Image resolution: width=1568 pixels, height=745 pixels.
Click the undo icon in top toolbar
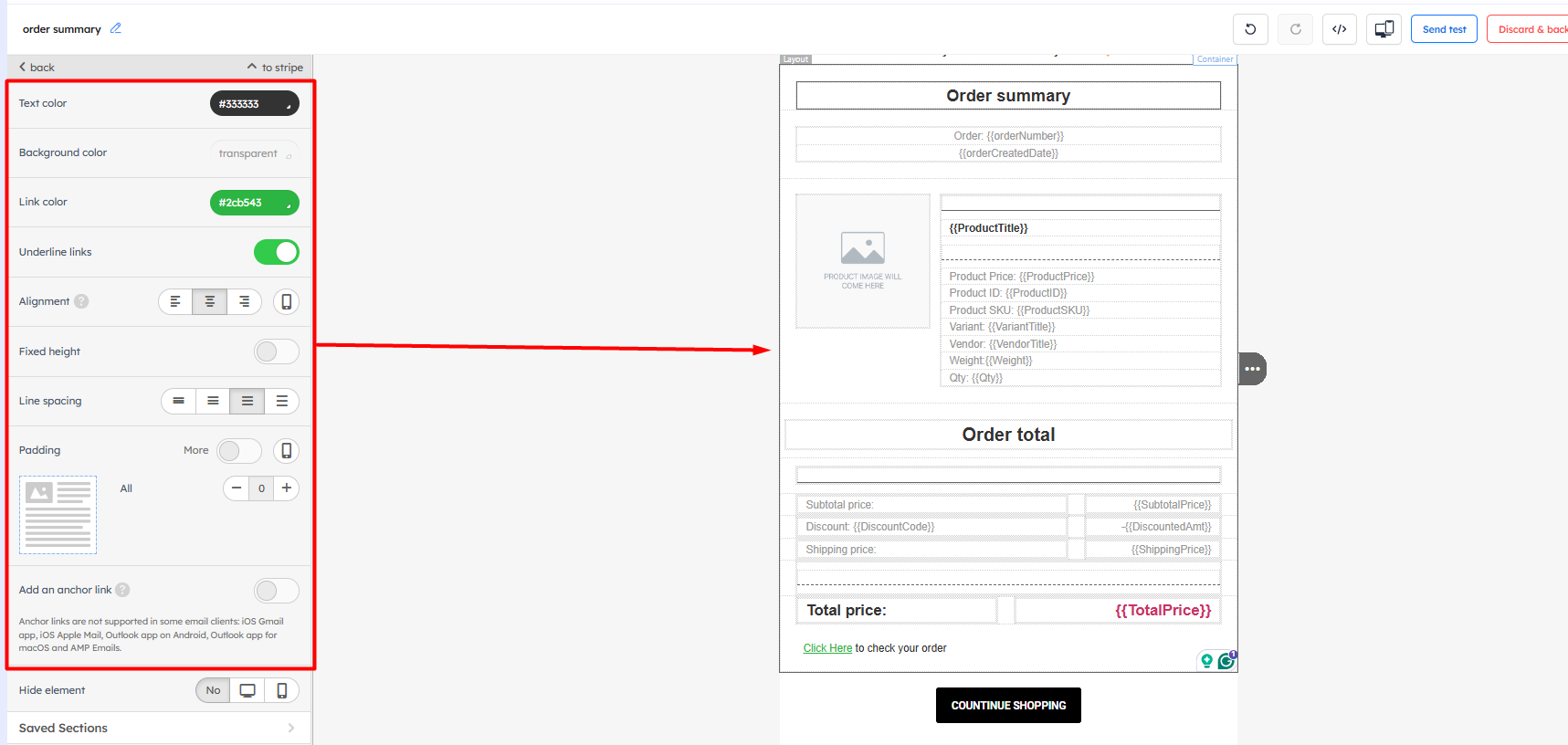click(1250, 29)
